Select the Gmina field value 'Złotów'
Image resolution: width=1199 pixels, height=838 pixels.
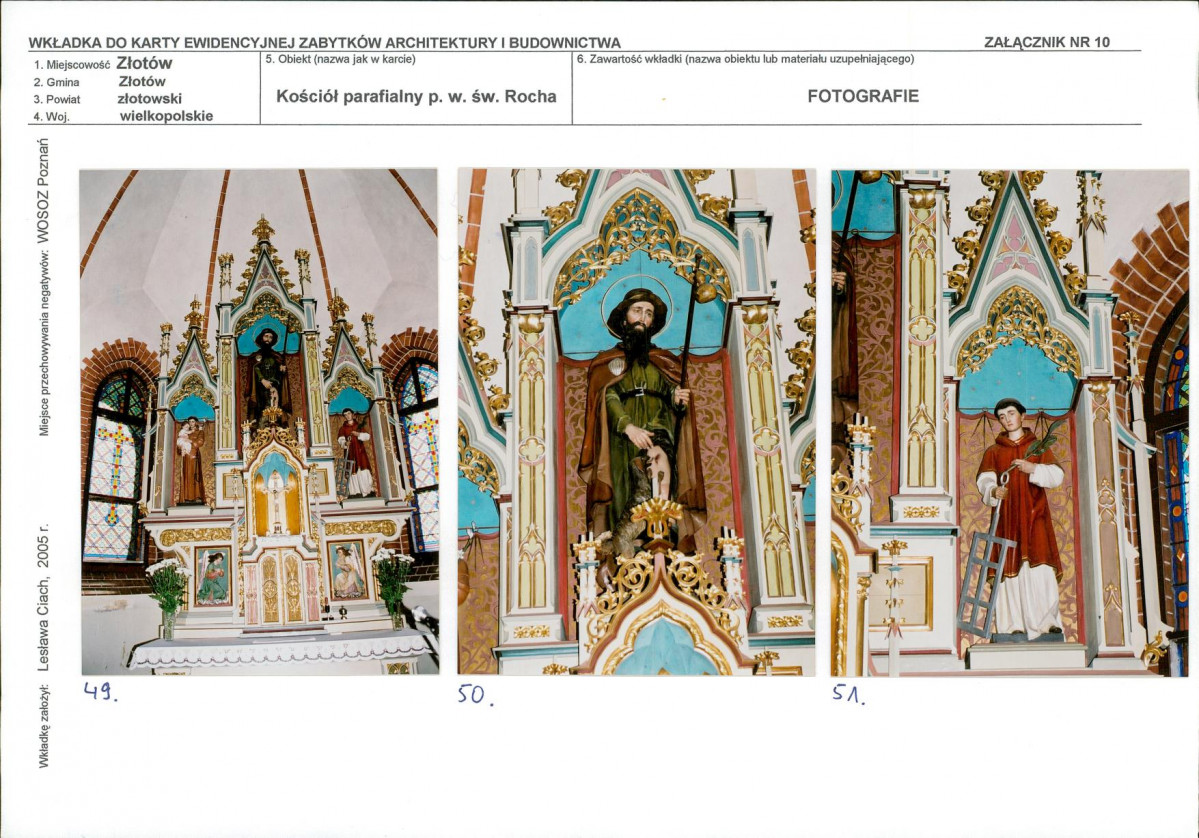(x=142, y=81)
